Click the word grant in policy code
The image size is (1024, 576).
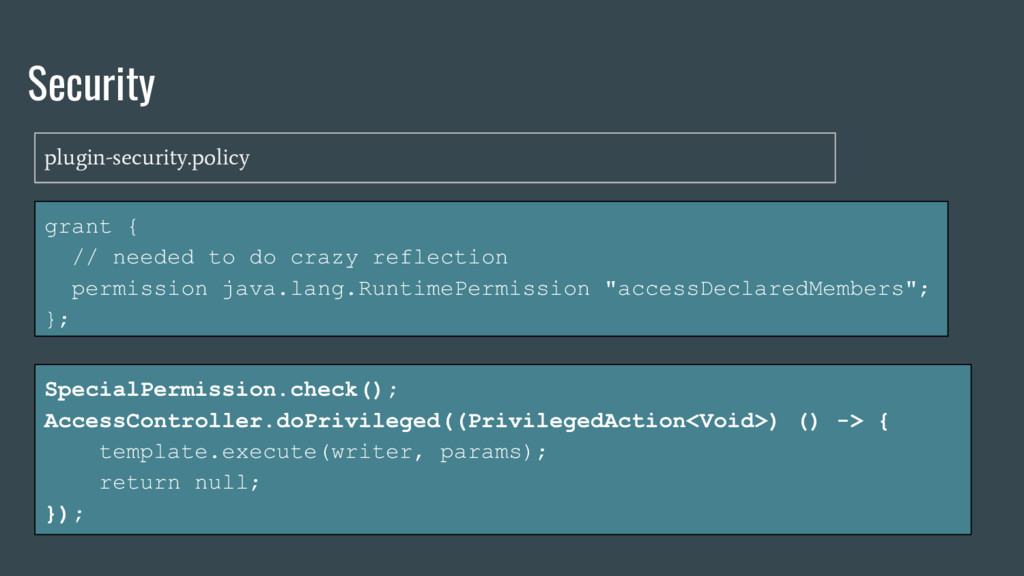(x=78, y=227)
